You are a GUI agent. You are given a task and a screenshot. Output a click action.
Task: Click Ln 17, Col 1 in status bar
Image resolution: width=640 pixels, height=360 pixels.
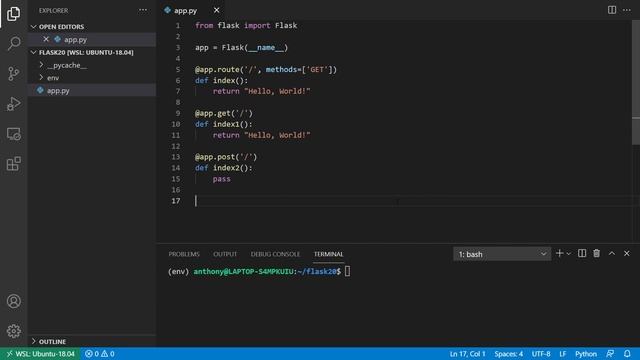(x=467, y=353)
